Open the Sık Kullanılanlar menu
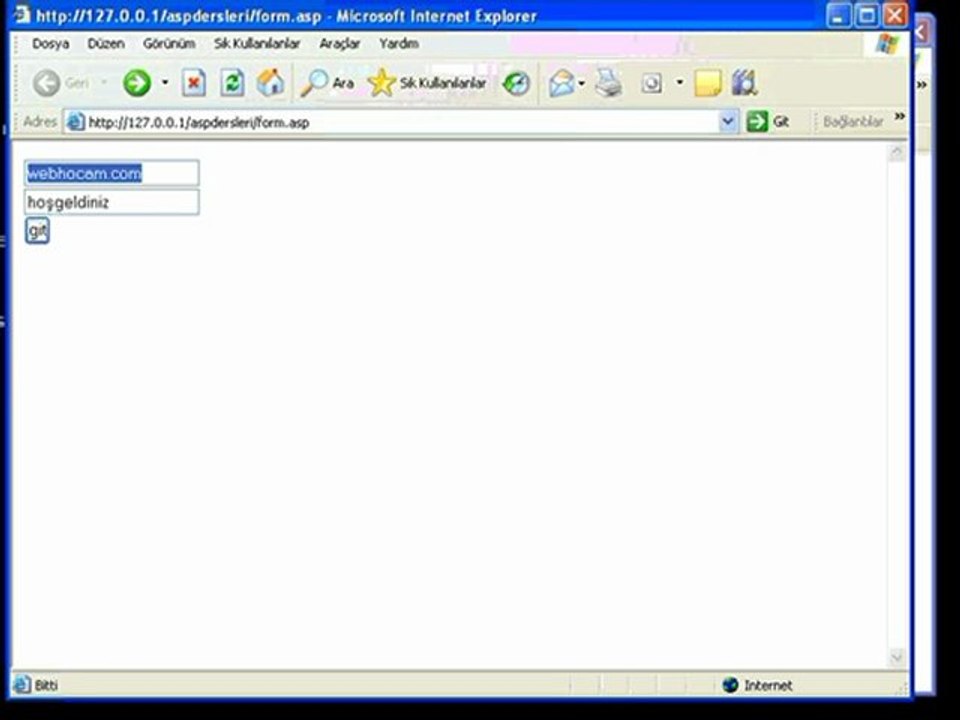 coord(257,43)
